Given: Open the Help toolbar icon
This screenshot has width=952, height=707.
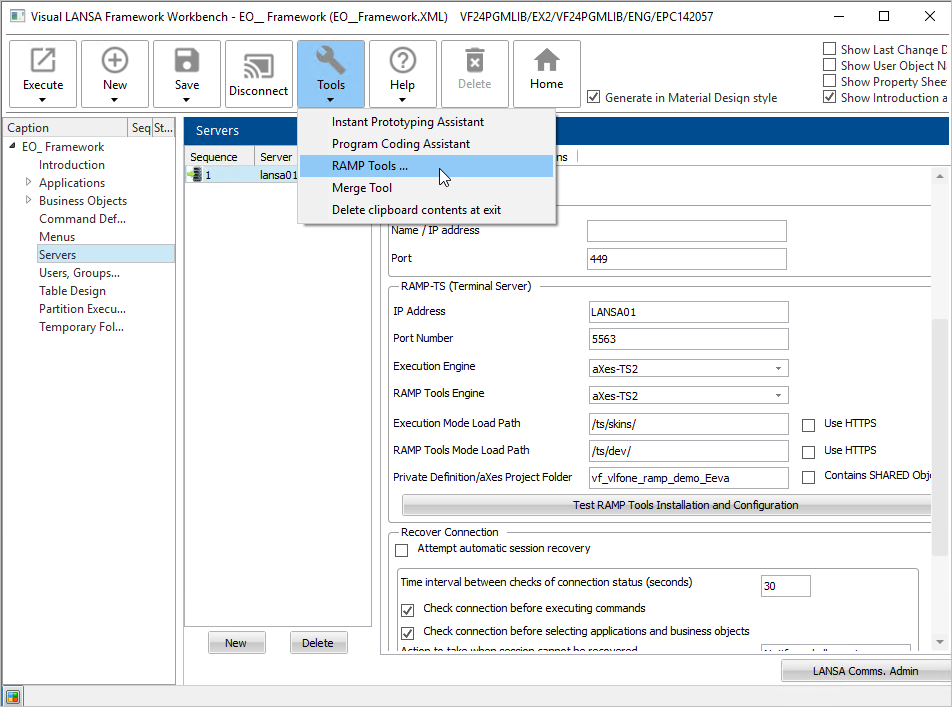Looking at the screenshot, I should 402,62.
